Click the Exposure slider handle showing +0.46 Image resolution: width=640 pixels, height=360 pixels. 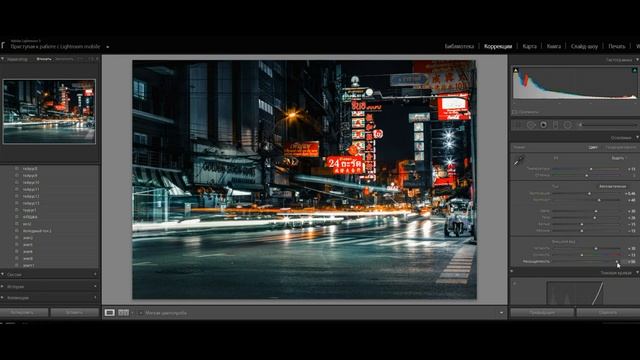pos(589,193)
